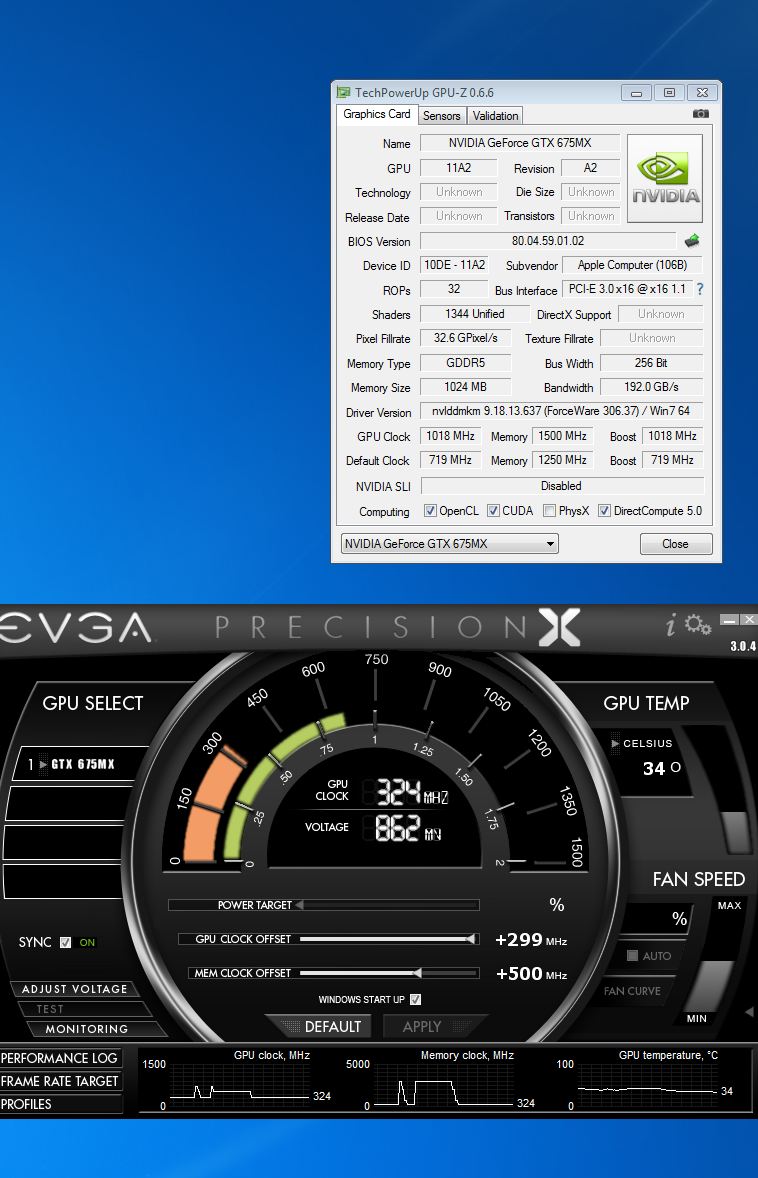The image size is (758, 1178).
Task: Switch to the Validation tab
Action: coord(495,116)
